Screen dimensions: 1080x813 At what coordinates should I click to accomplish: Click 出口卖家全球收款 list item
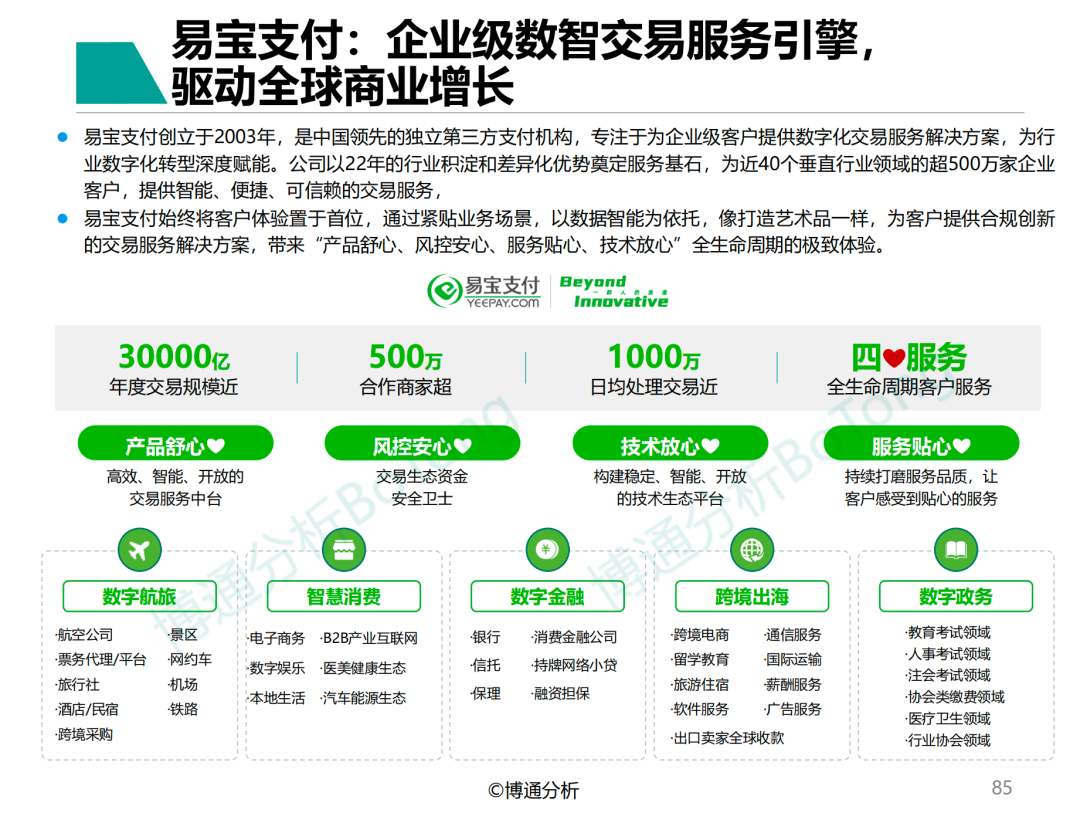tap(728, 738)
